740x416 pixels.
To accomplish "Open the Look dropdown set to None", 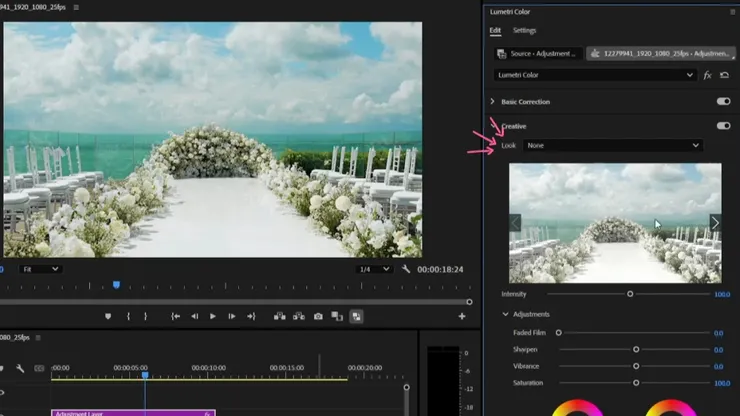I will coord(613,145).
